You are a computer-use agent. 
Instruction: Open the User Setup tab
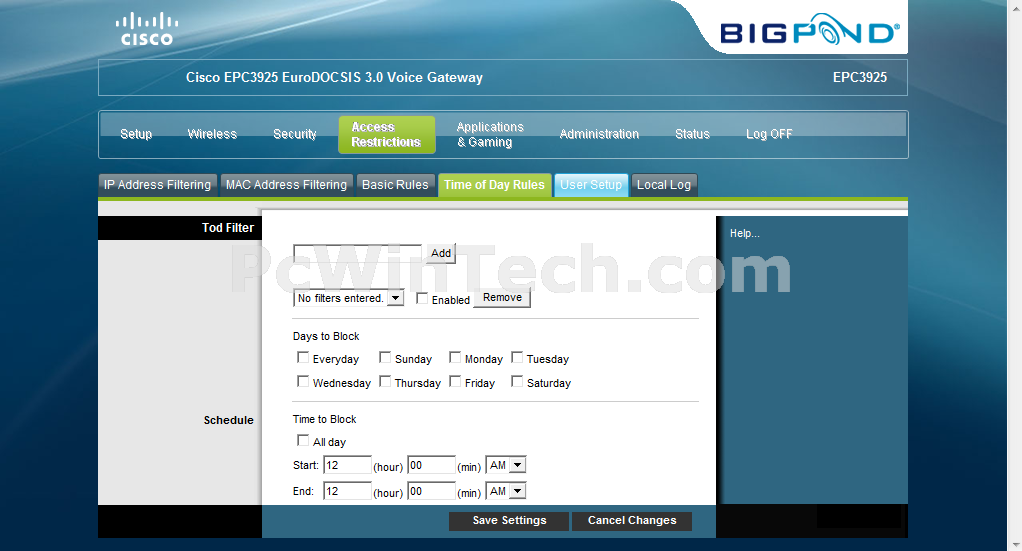(x=591, y=185)
